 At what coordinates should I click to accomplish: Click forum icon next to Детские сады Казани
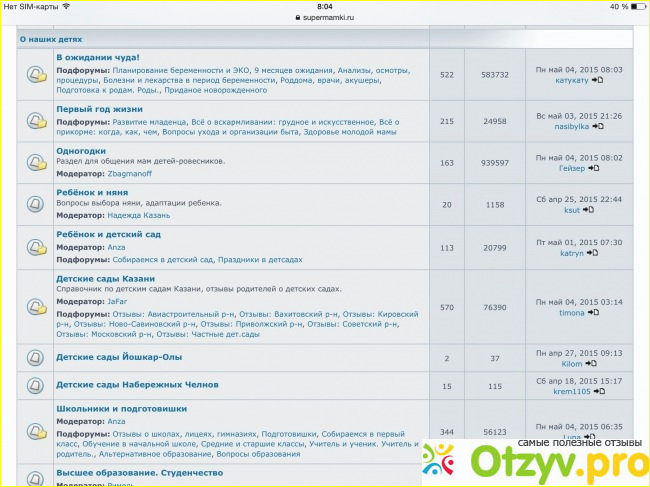36,307
